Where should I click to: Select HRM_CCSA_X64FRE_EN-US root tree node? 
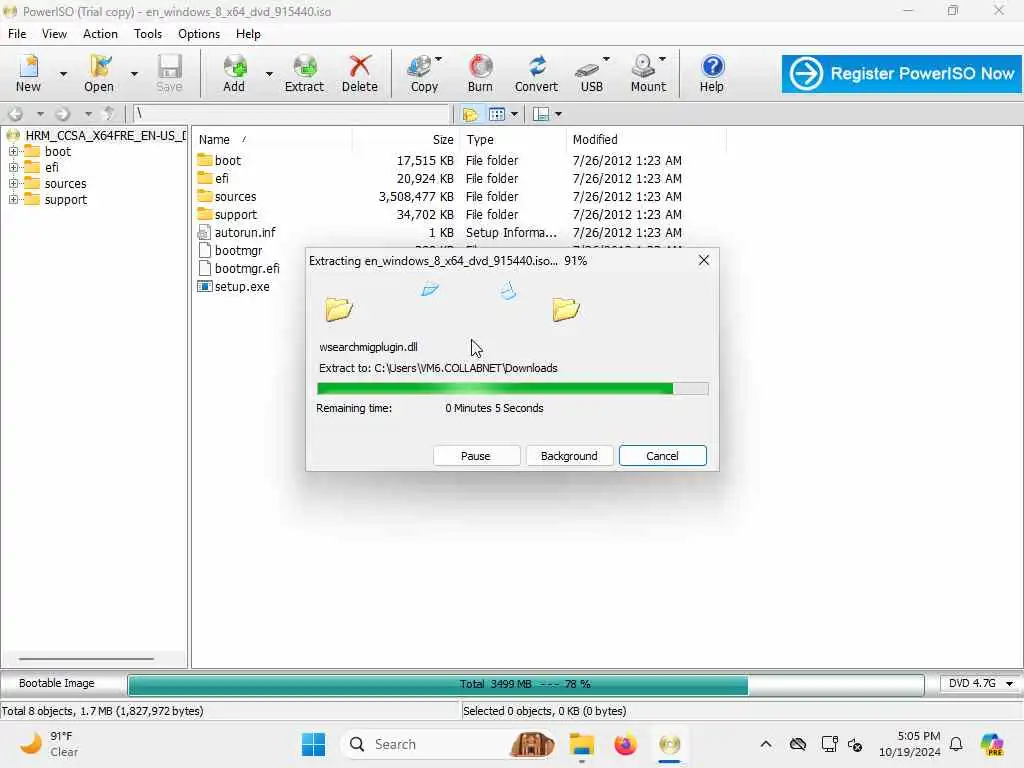coord(104,135)
